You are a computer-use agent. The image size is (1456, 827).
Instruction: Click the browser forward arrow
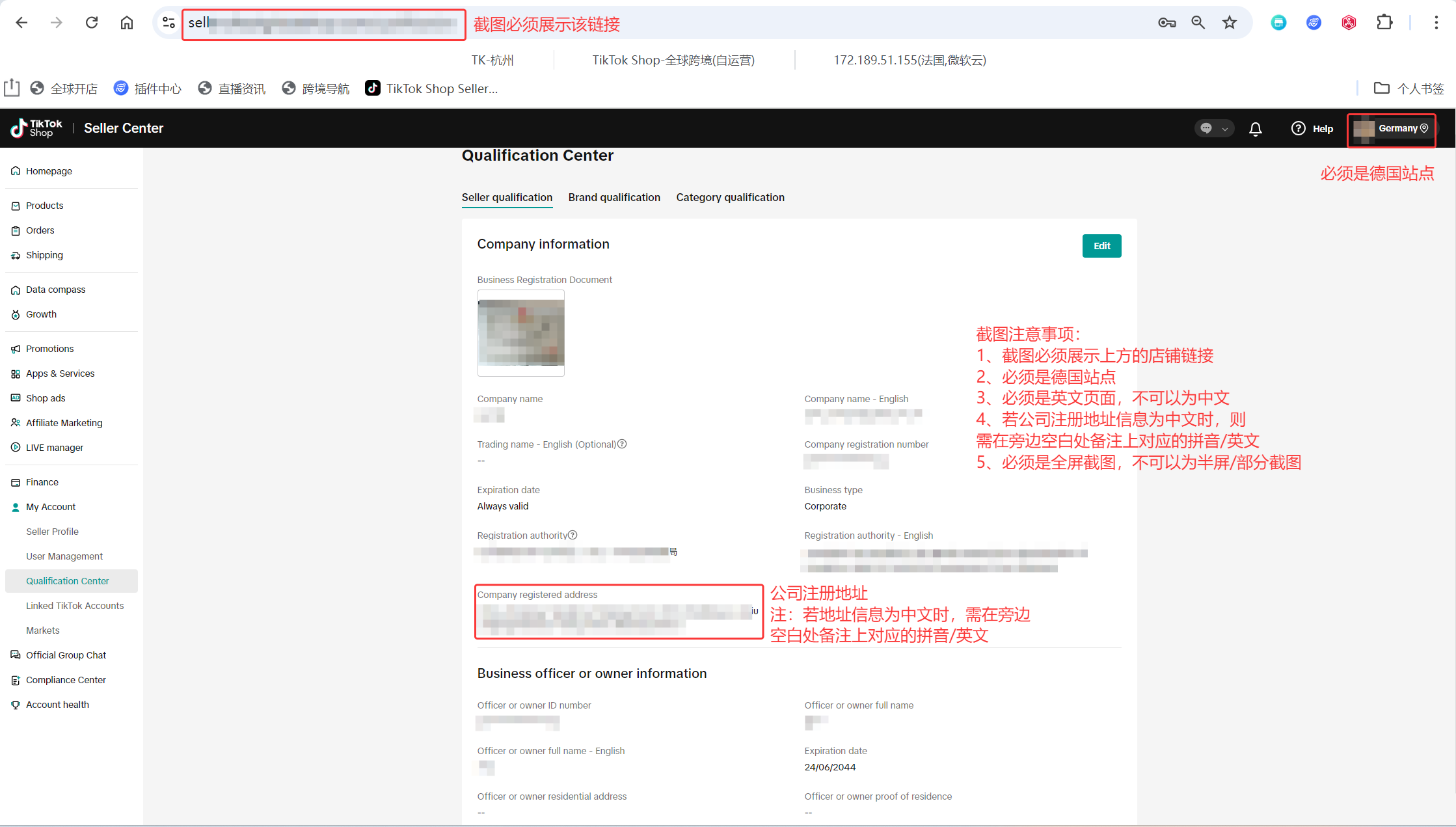click(x=57, y=23)
